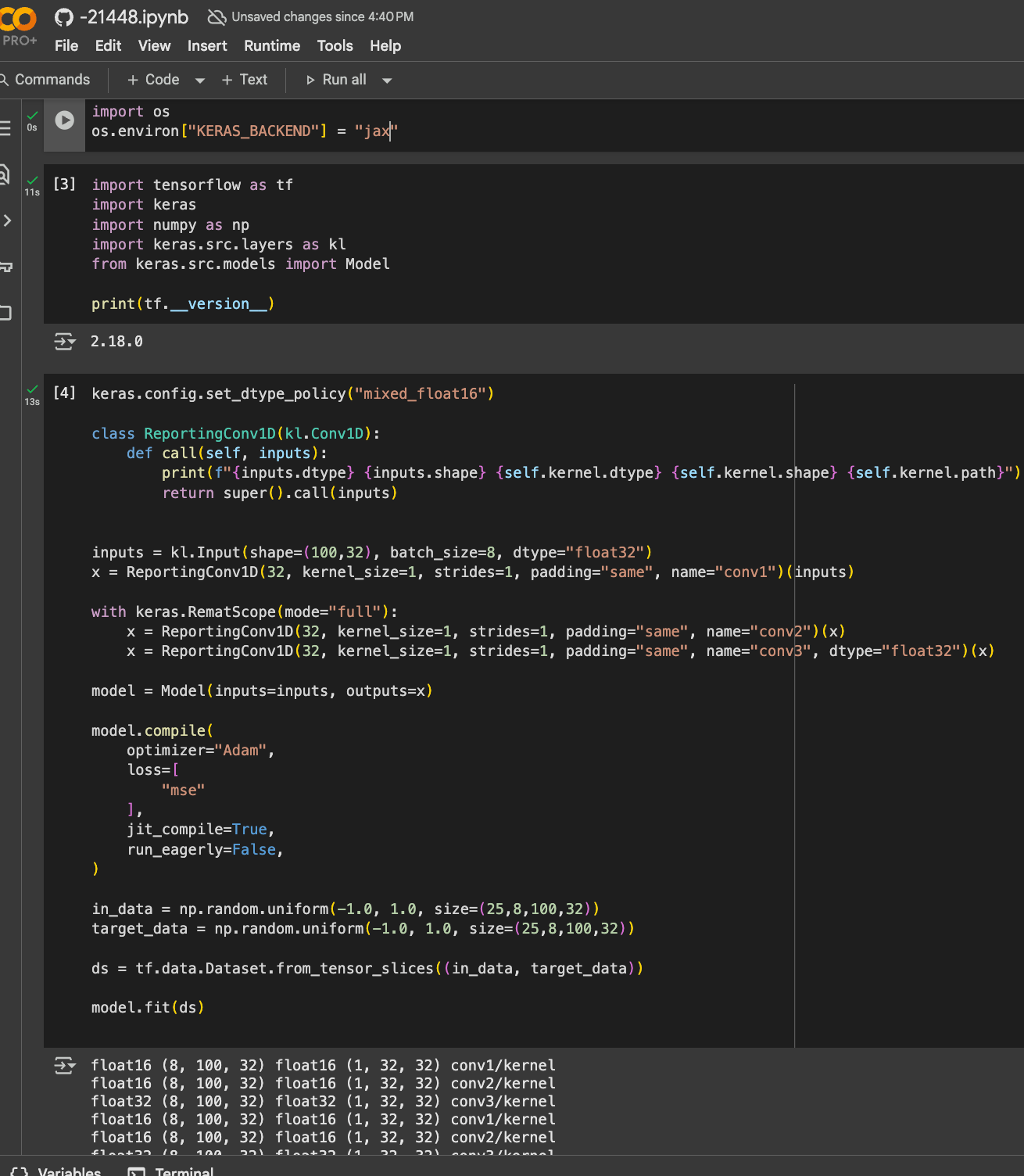Open the Edit menu
The image size is (1024, 1176).
(108, 46)
